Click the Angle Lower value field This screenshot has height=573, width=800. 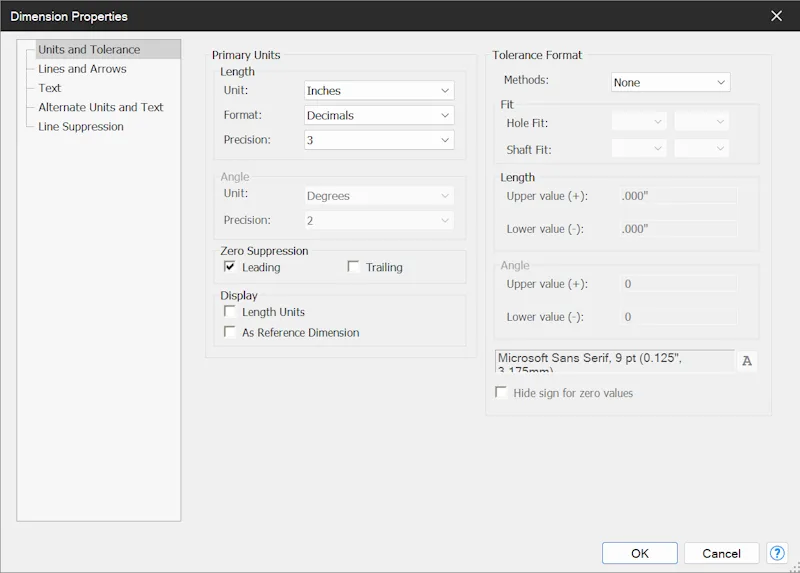click(678, 317)
